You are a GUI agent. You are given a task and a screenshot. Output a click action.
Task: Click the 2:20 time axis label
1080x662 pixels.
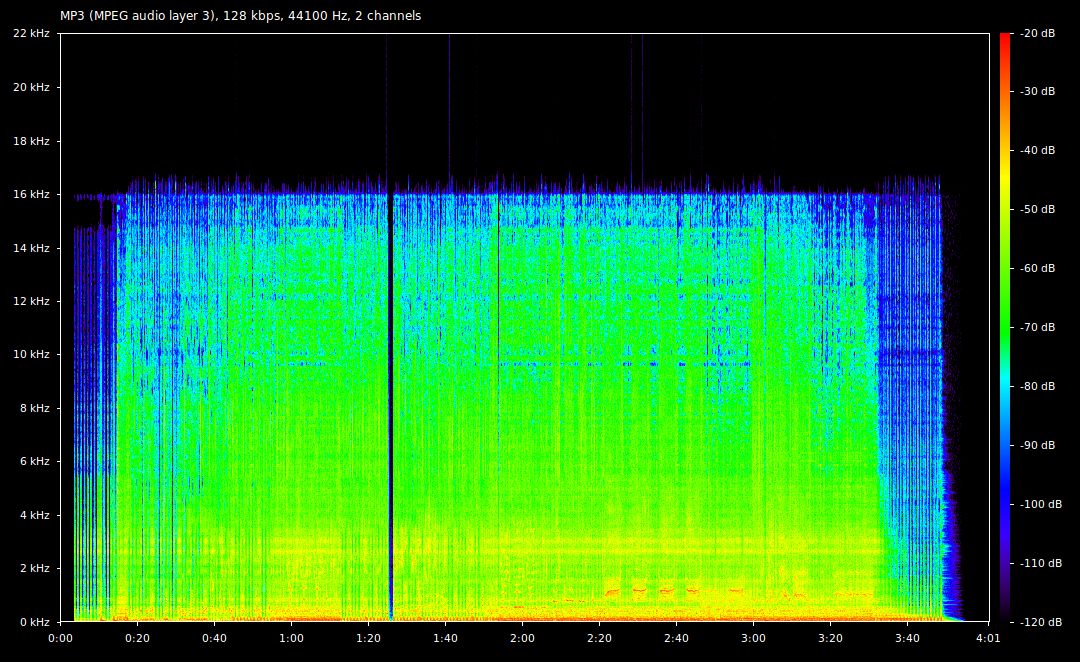599,638
